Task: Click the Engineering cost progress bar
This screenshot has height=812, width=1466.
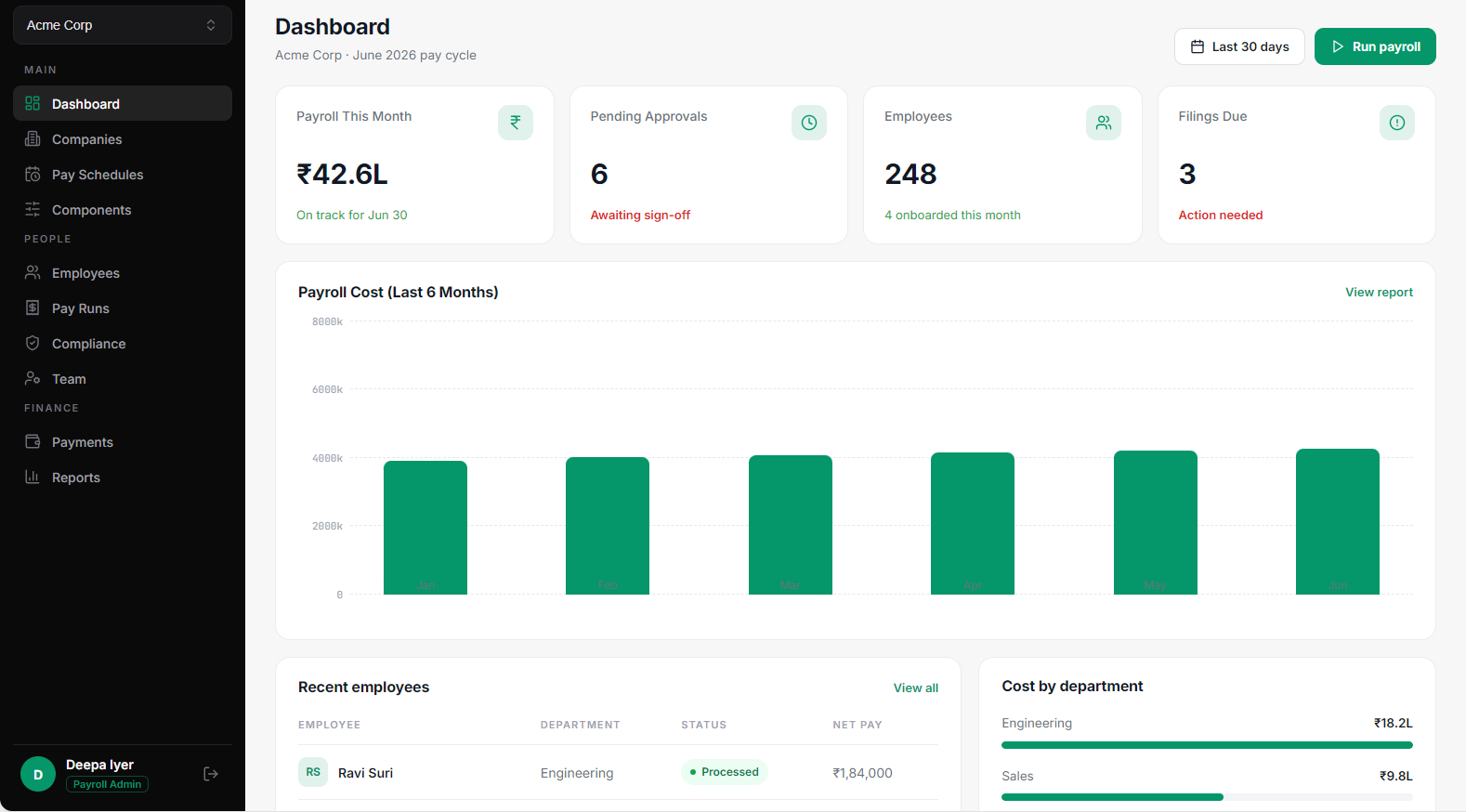Action: [x=1207, y=745]
